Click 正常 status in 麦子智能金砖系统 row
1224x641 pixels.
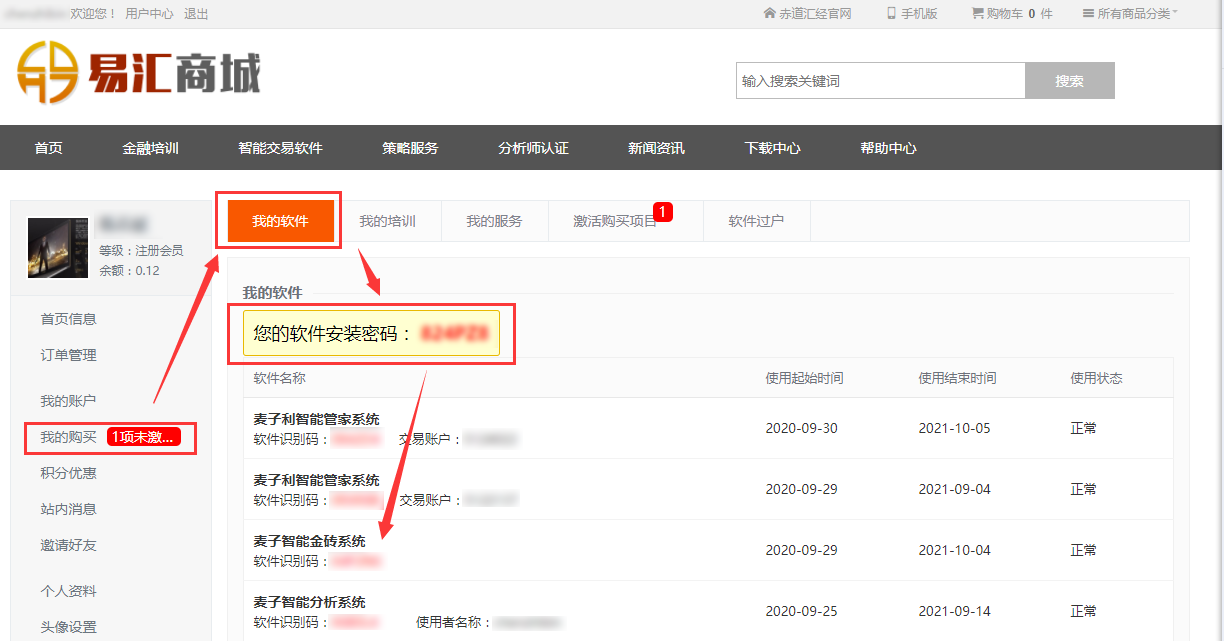pos(1084,550)
